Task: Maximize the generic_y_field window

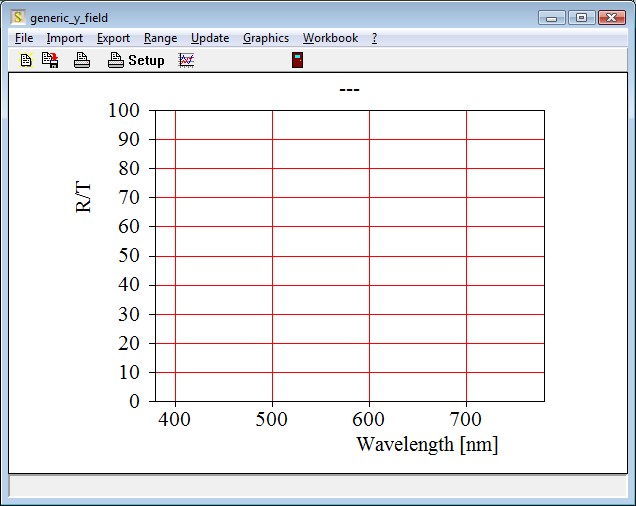Action: click(580, 18)
